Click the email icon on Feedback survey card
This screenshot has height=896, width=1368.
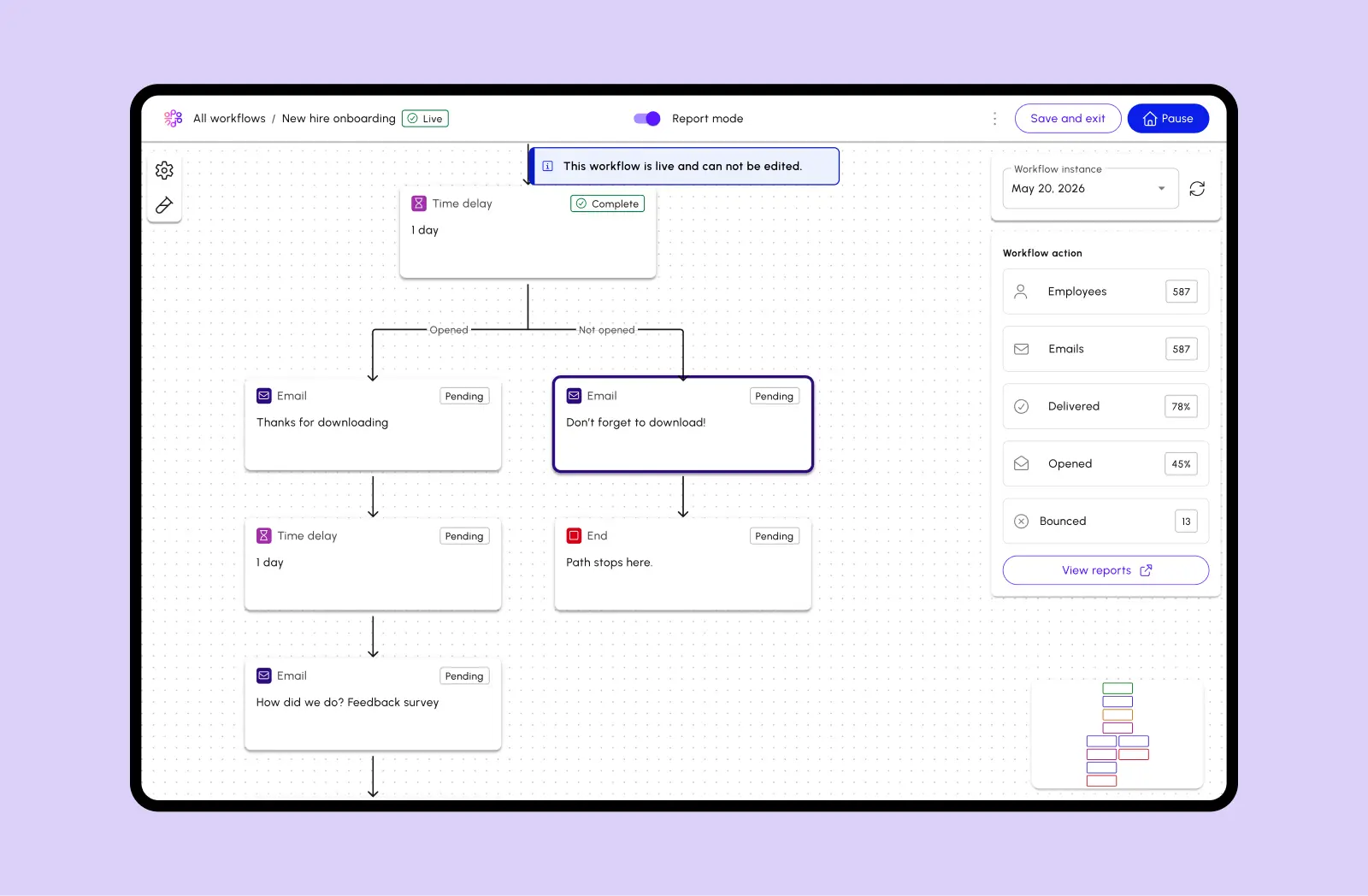tap(264, 675)
